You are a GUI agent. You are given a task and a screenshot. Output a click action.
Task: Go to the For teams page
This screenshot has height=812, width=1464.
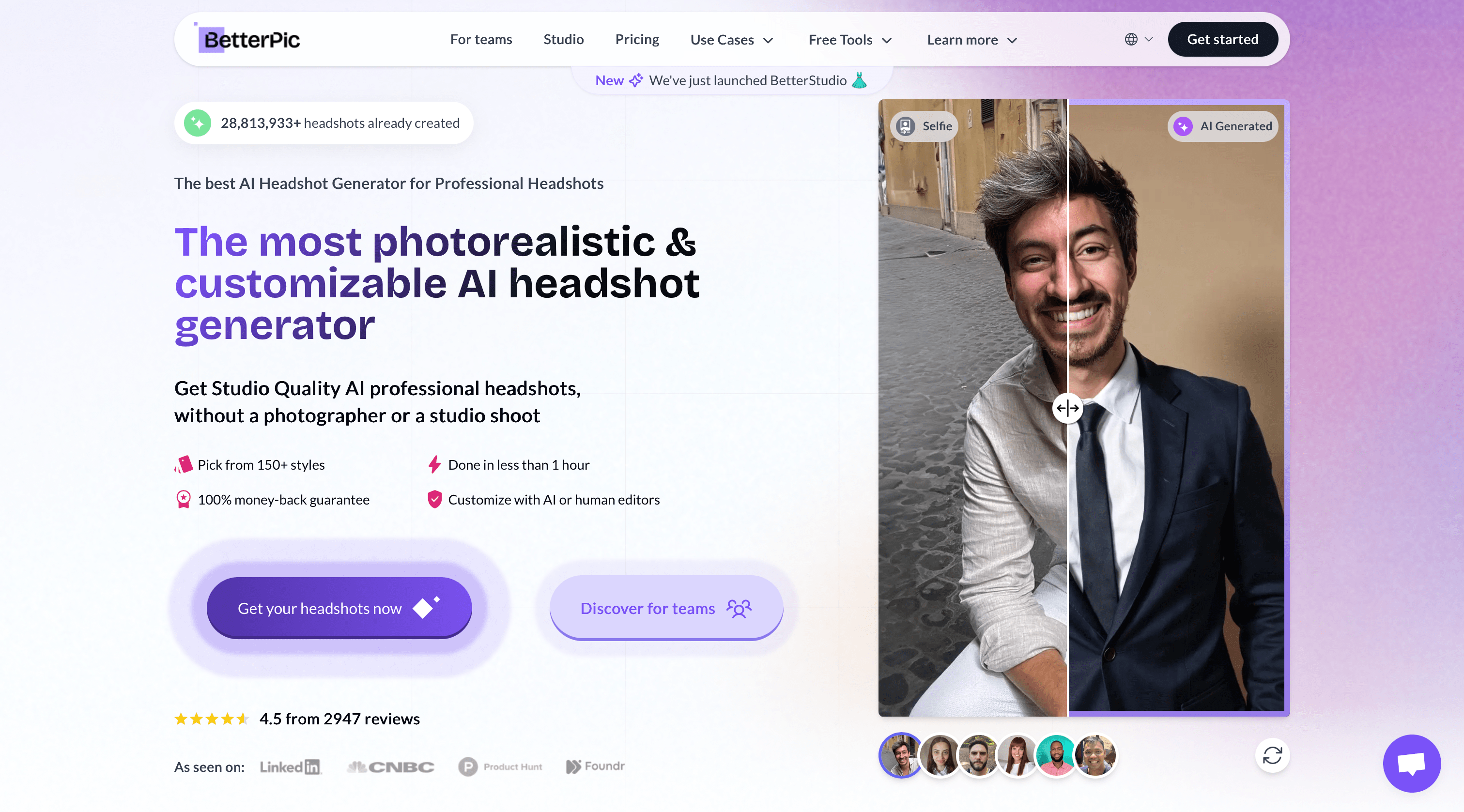pyautogui.click(x=481, y=39)
